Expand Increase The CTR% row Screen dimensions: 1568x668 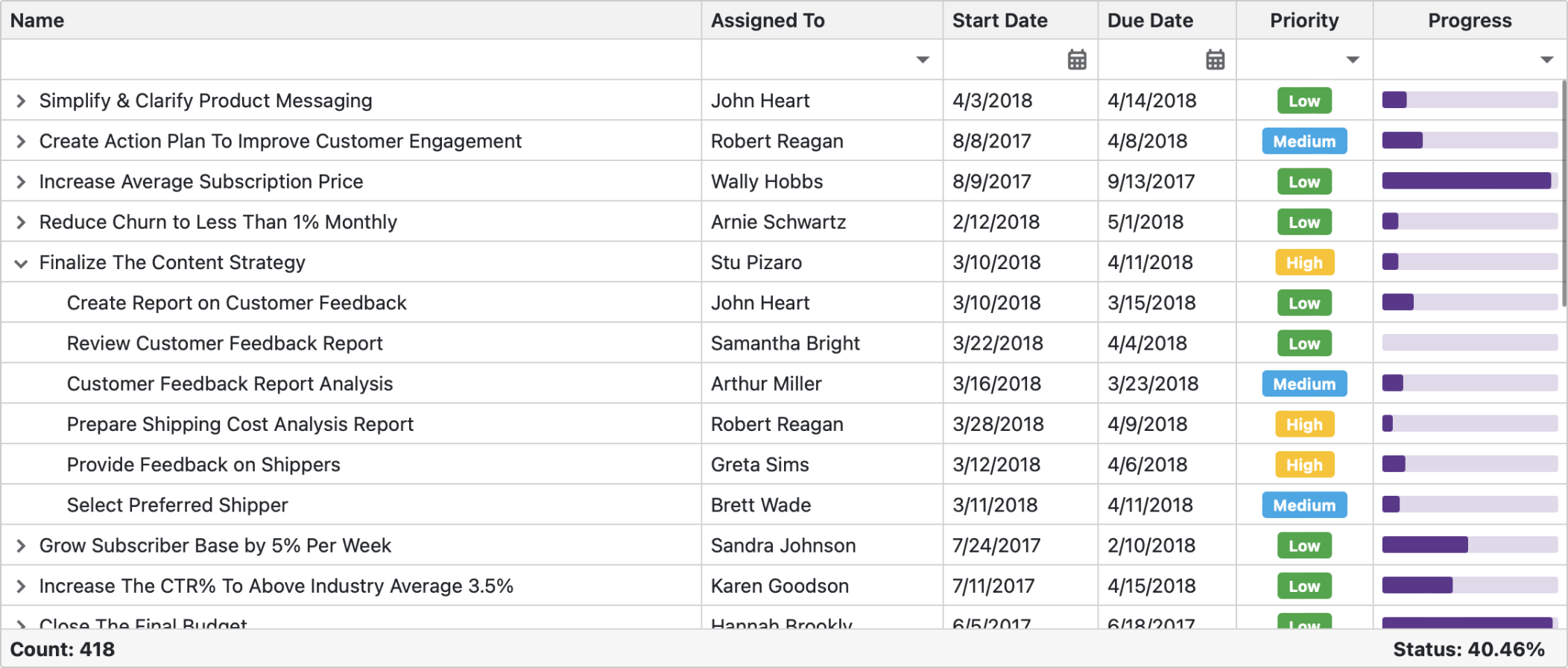(x=21, y=586)
